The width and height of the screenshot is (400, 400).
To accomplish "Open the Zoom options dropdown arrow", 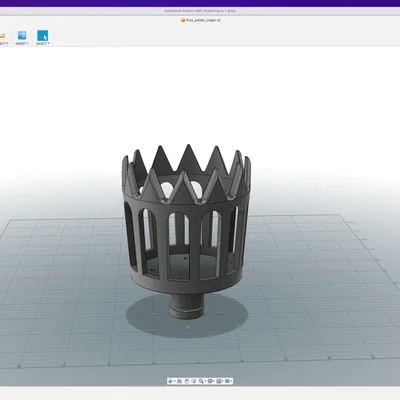I will click(205, 381).
